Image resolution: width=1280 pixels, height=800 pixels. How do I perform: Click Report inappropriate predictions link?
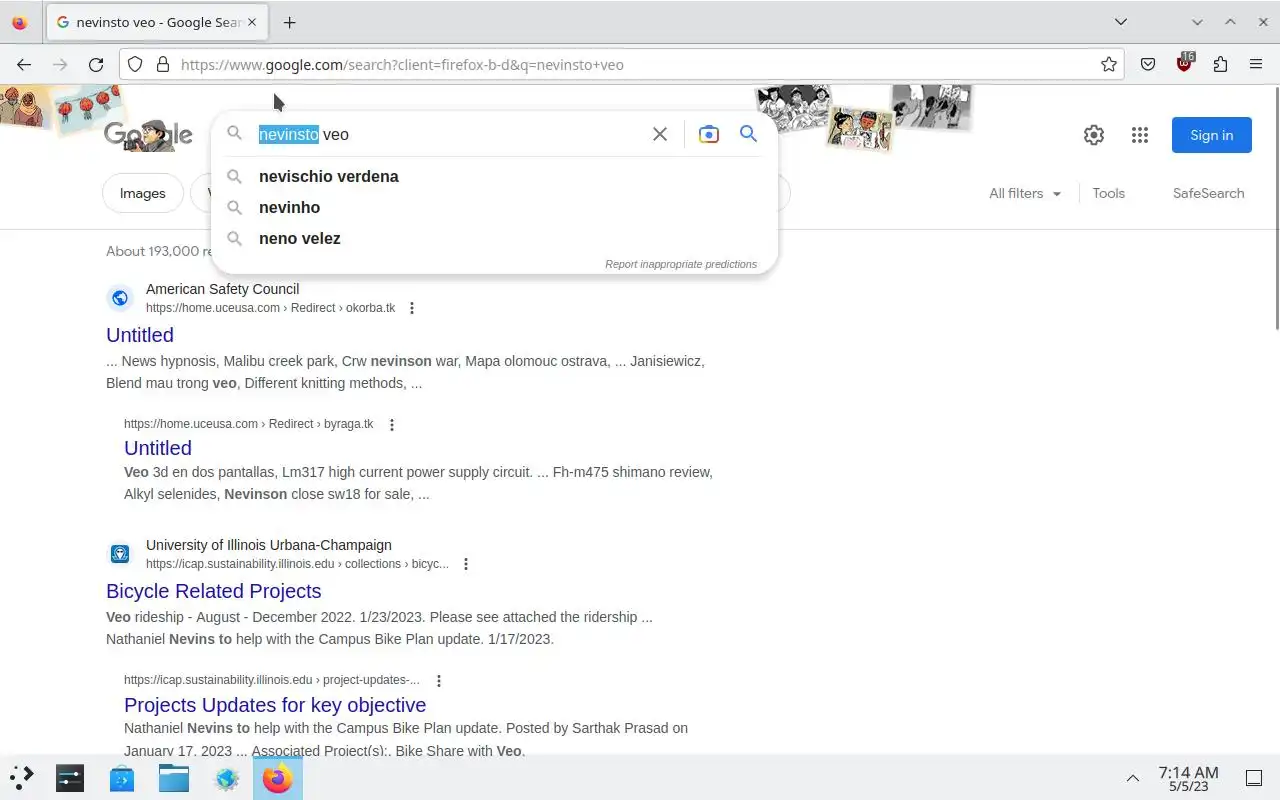click(x=681, y=264)
